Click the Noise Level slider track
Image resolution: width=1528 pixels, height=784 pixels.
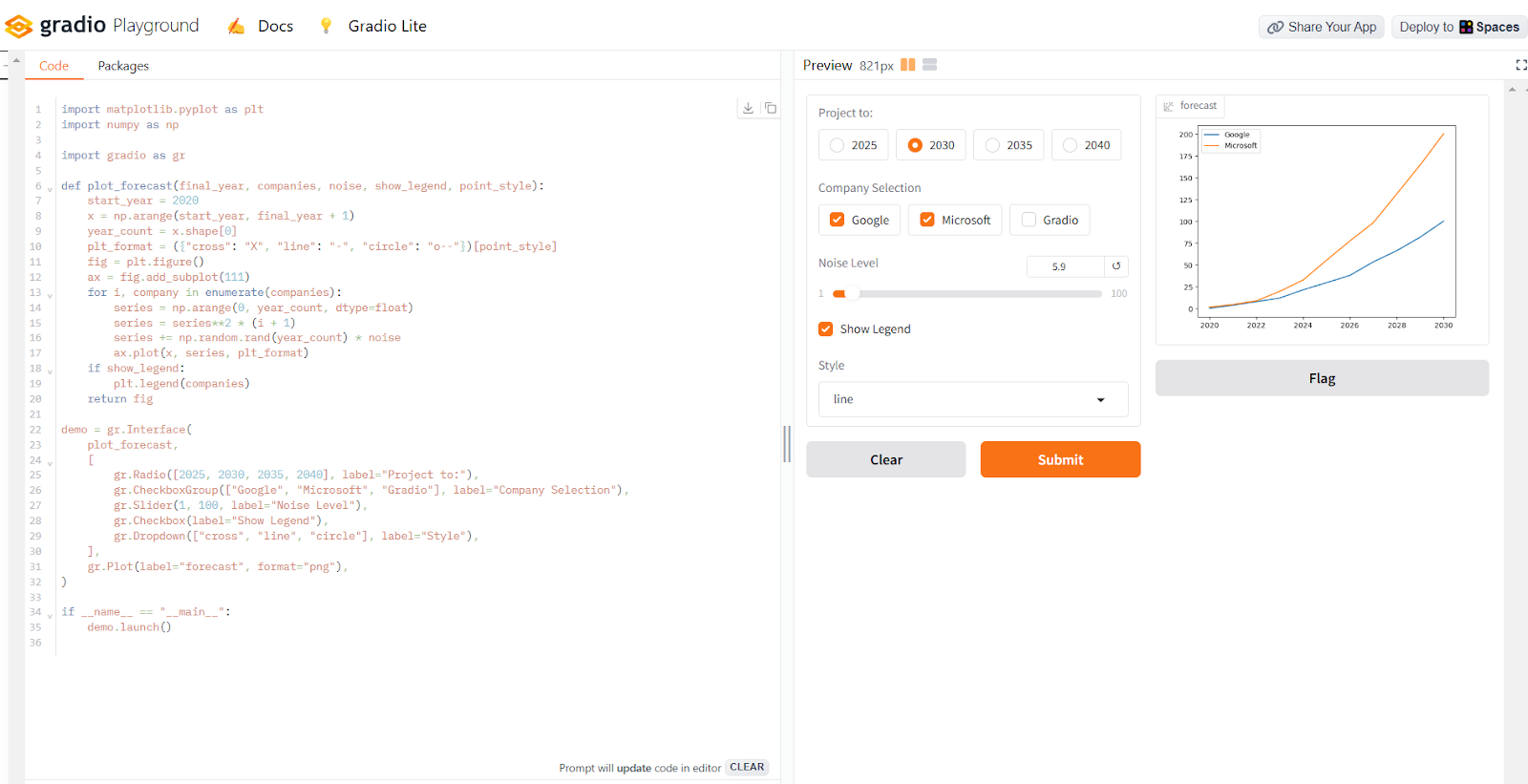point(968,294)
